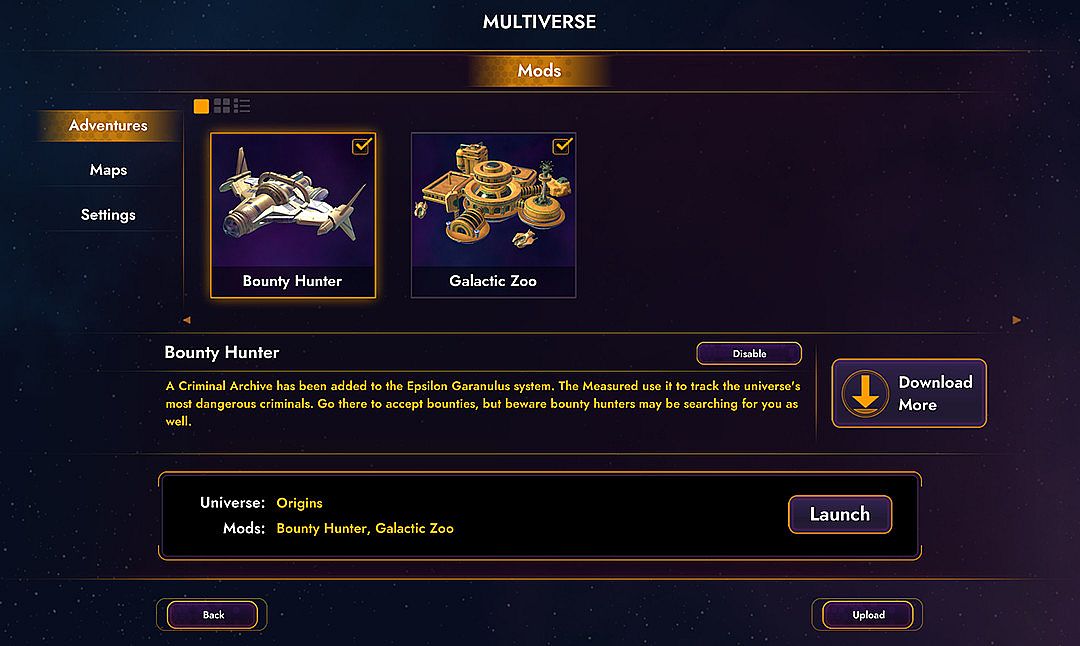Viewport: 1080px width, 646px height.
Task: Open the Origins universe selector
Action: tap(299, 503)
